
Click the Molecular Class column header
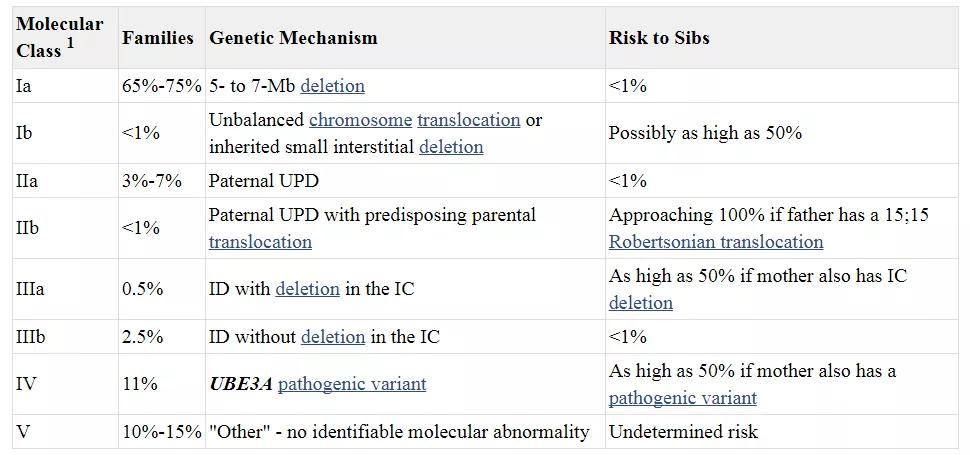59,37
